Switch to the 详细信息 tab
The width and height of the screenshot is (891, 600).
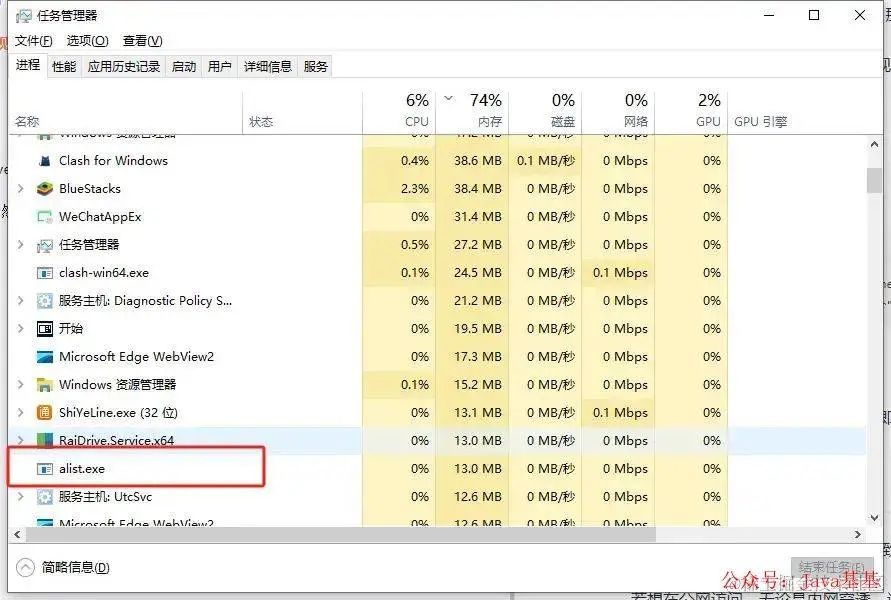pyautogui.click(x=268, y=67)
